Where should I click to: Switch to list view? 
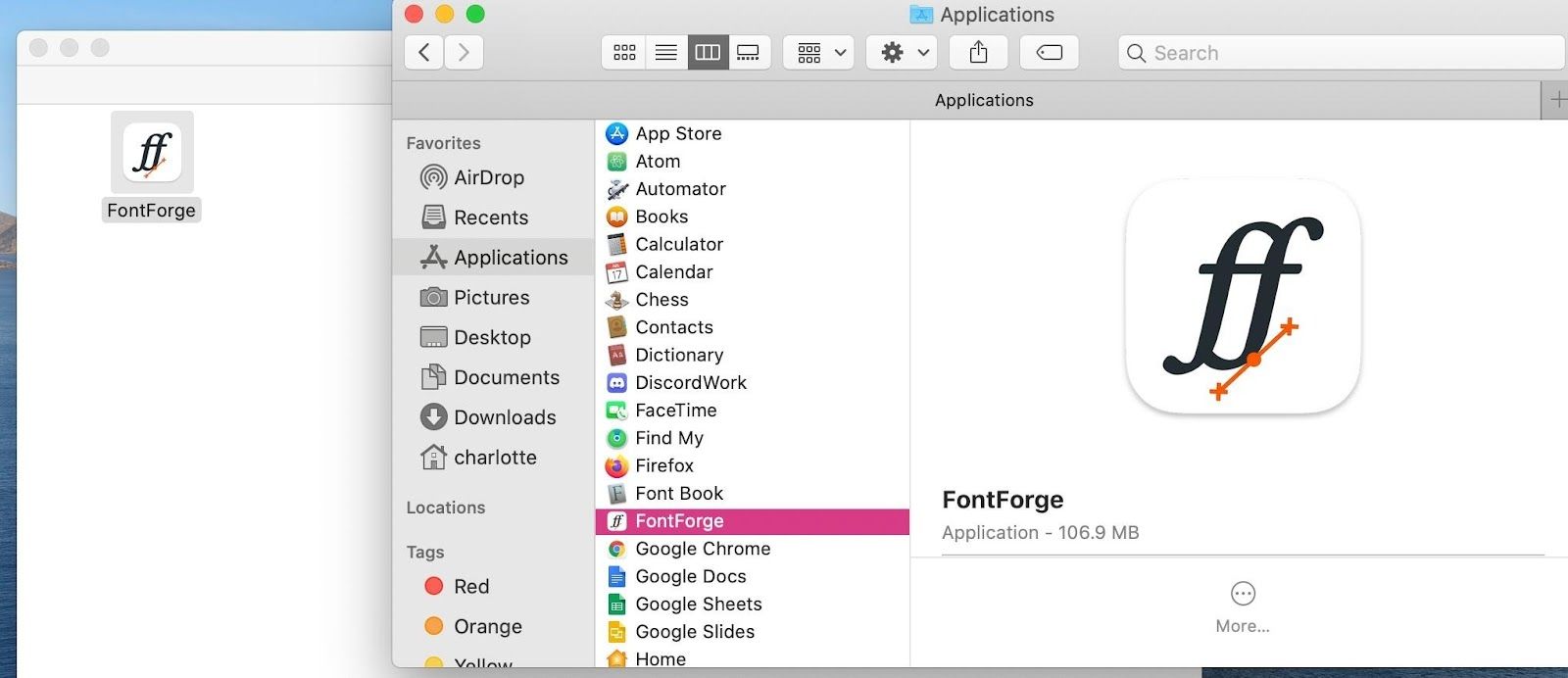666,52
